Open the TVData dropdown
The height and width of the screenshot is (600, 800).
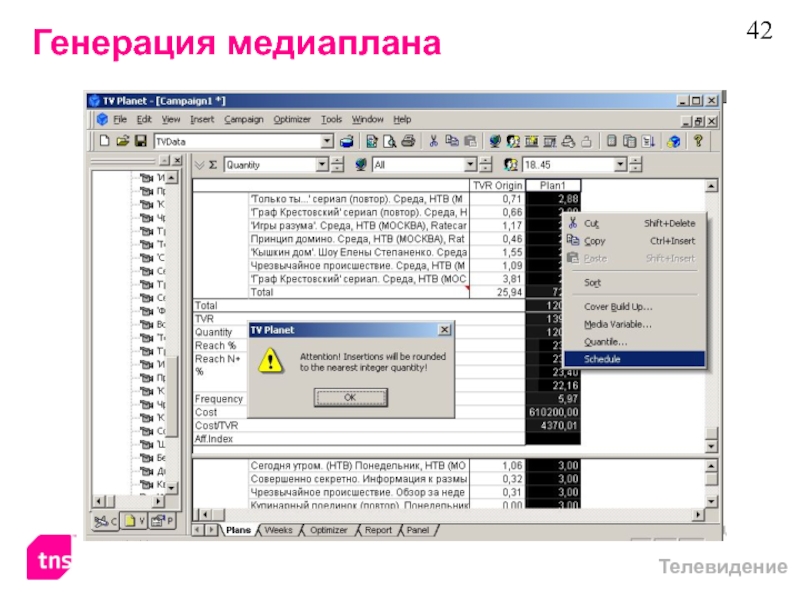tap(327, 141)
